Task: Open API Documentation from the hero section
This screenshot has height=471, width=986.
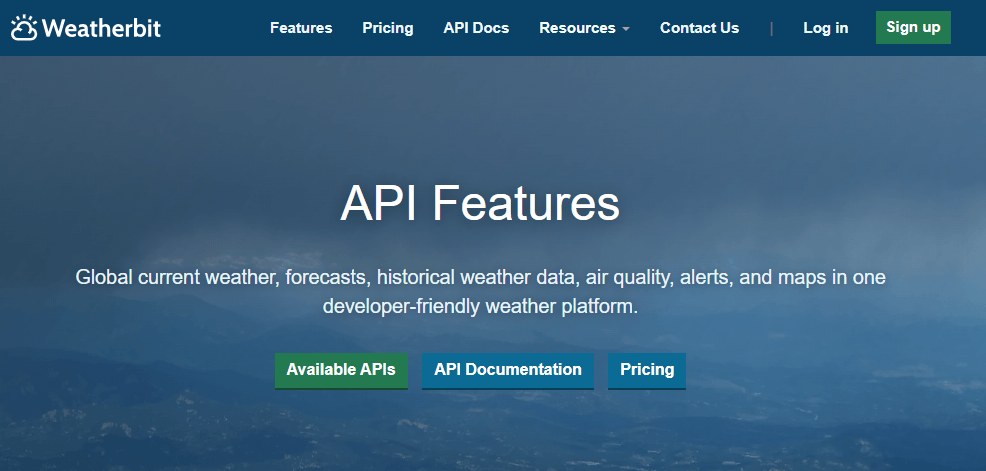Action: pos(507,370)
